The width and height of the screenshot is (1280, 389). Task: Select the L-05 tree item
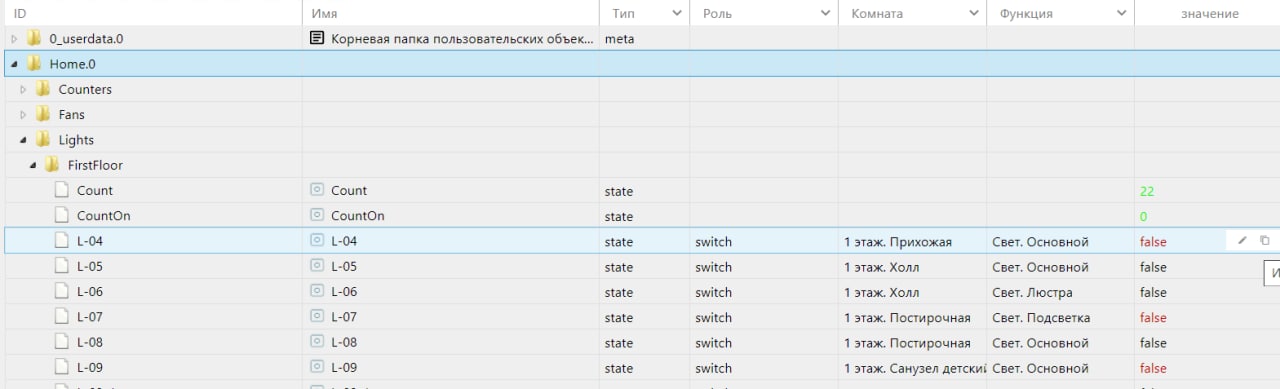(90, 267)
